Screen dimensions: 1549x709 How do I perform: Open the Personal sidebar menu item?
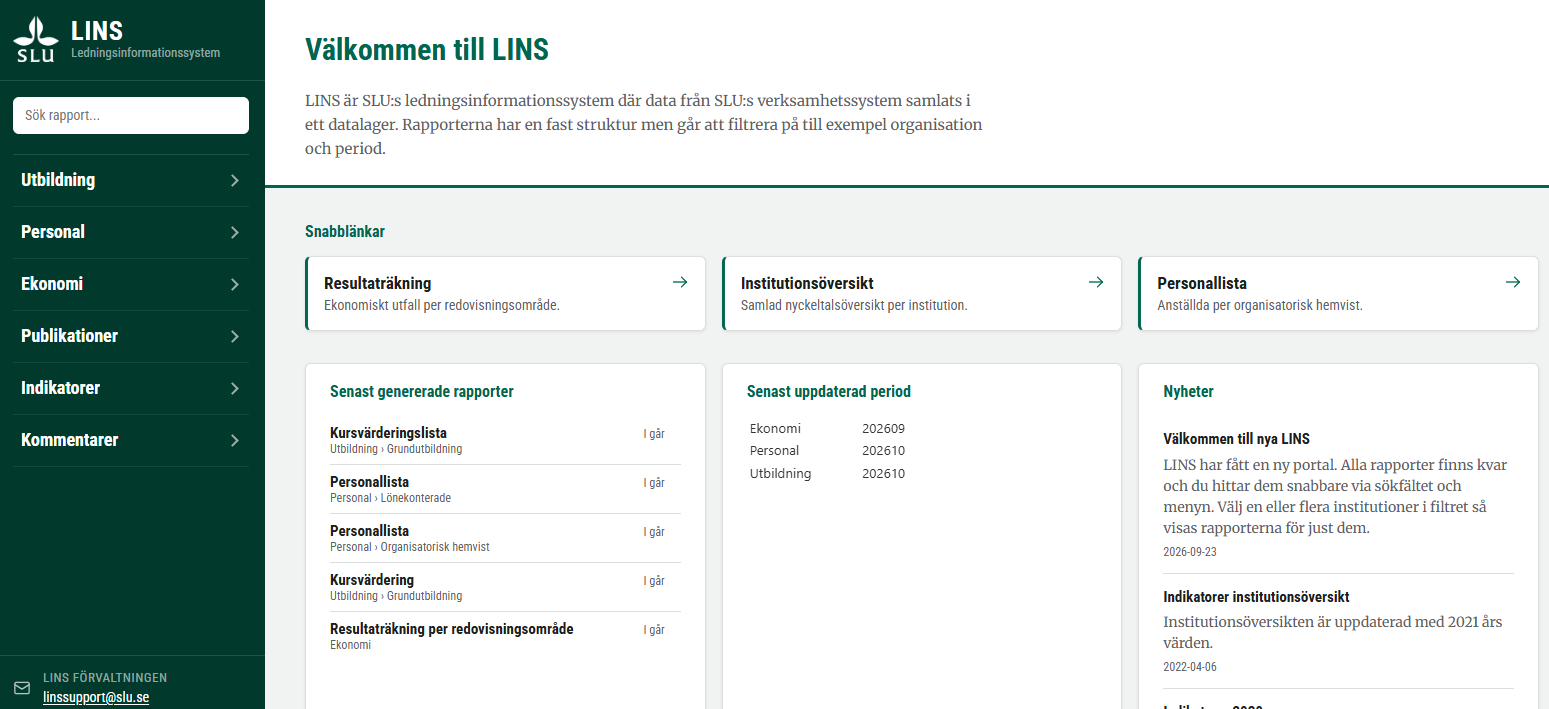coord(131,232)
